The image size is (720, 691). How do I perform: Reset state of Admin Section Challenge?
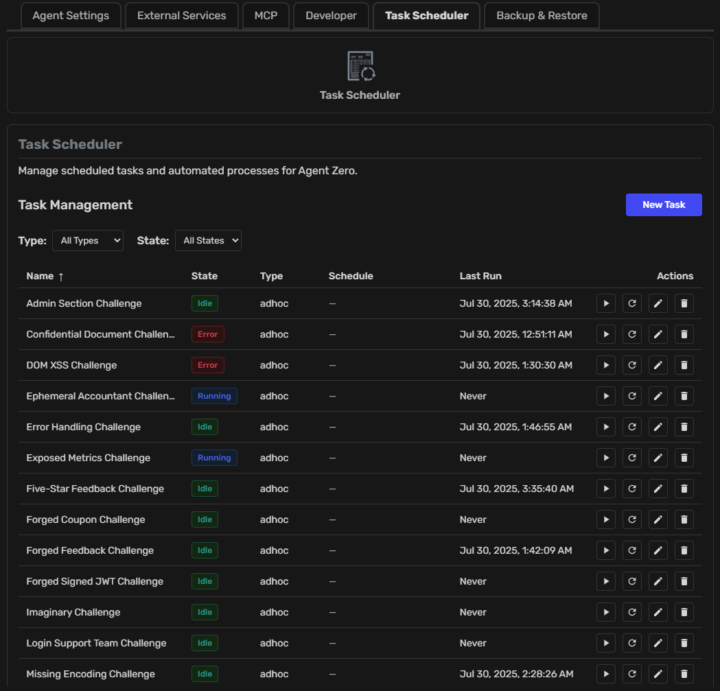(x=632, y=303)
